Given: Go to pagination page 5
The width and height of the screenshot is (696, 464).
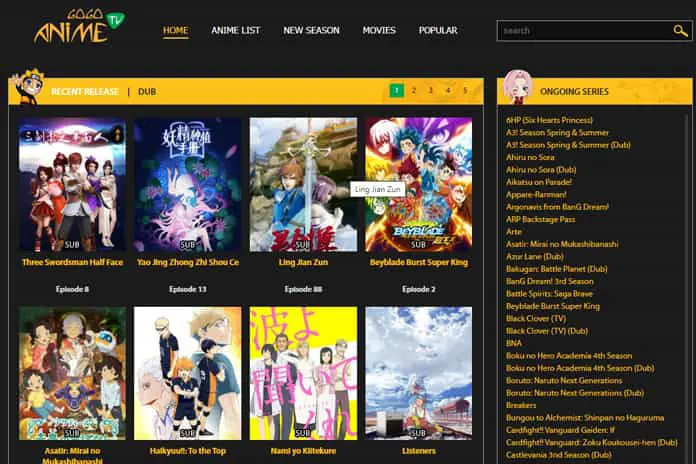Looking at the screenshot, I should click(x=465, y=91).
